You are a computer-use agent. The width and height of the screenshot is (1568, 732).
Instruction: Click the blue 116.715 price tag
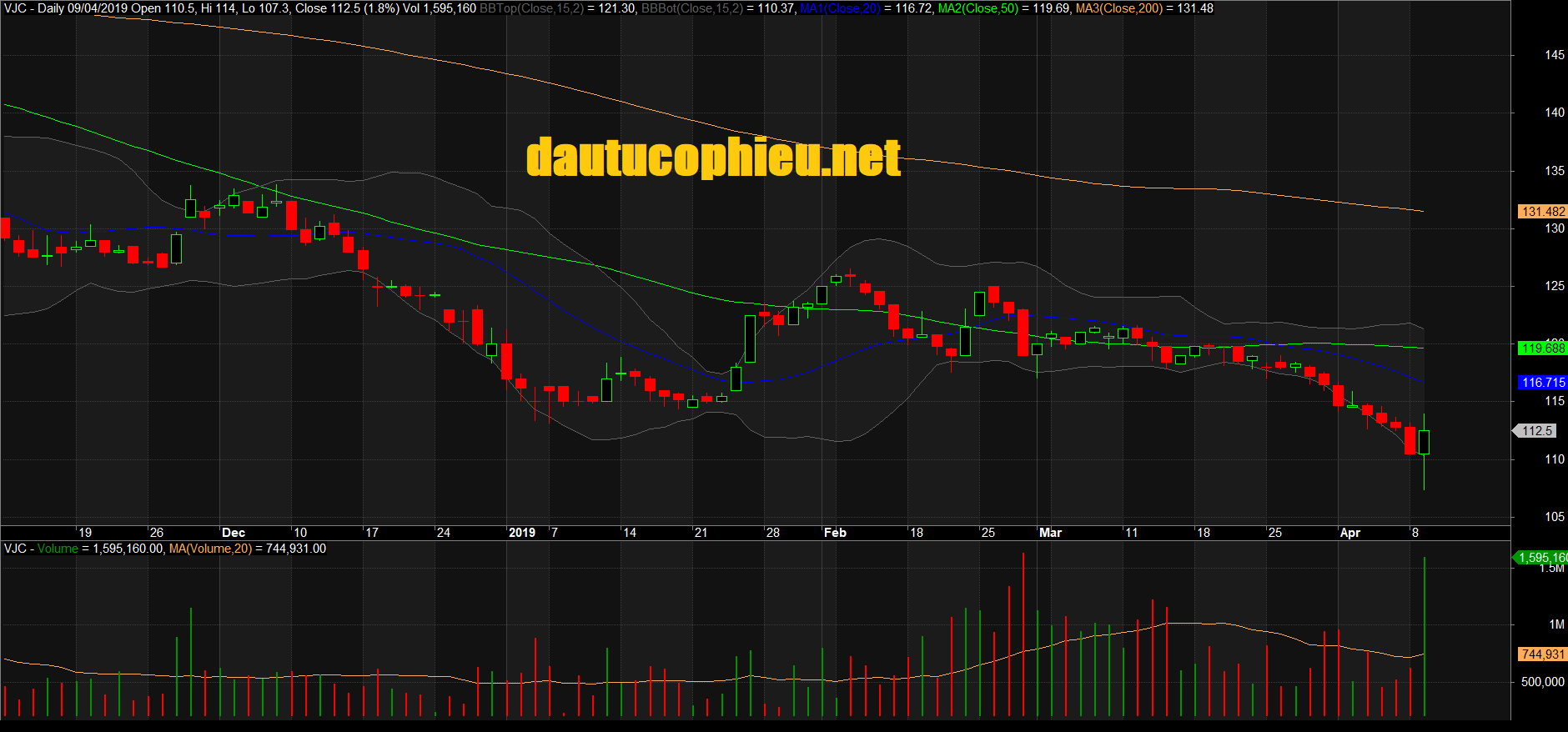1542,383
